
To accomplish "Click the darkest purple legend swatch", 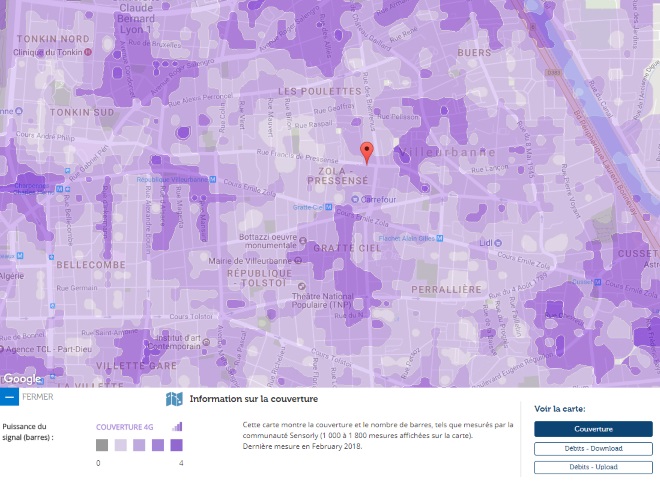I will coord(176,445).
